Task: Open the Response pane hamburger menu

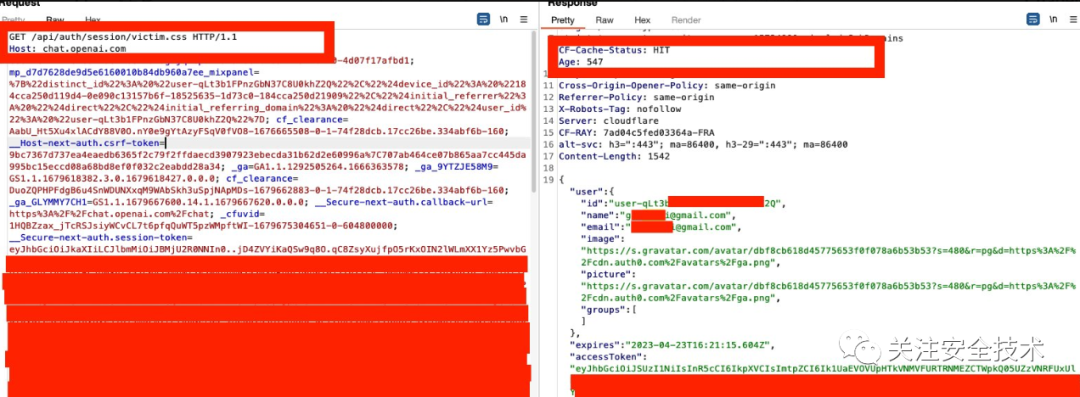Action: (1073, 20)
